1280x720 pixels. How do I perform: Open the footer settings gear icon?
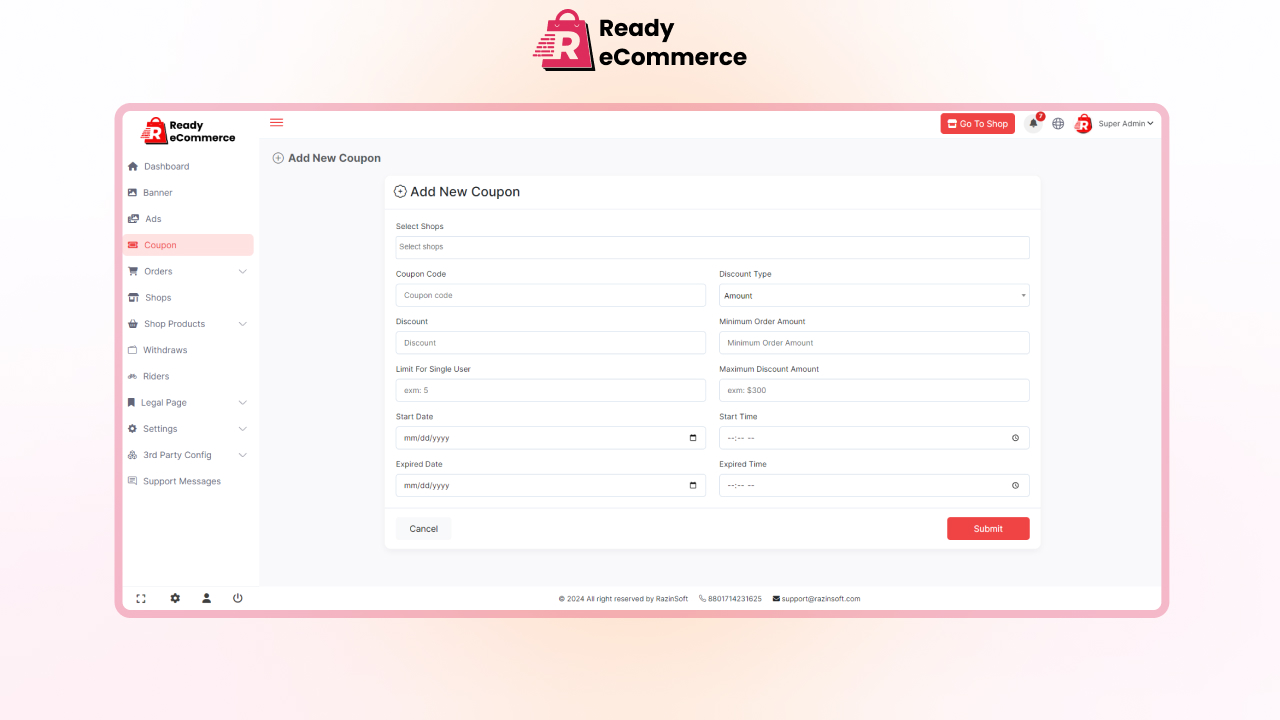(175, 598)
